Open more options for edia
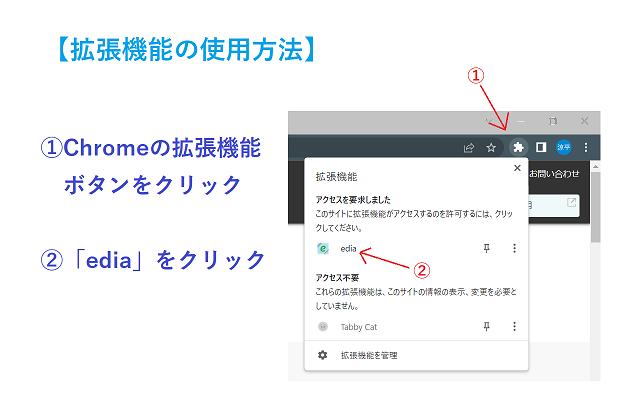This screenshot has width=640, height=400. click(514, 248)
